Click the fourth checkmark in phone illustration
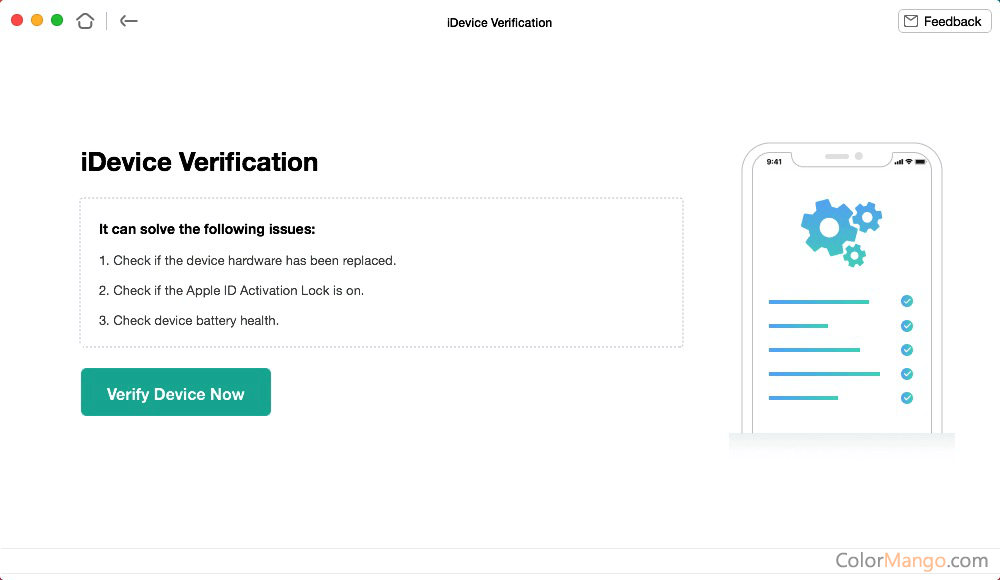This screenshot has height=580, width=1000. tap(906, 374)
